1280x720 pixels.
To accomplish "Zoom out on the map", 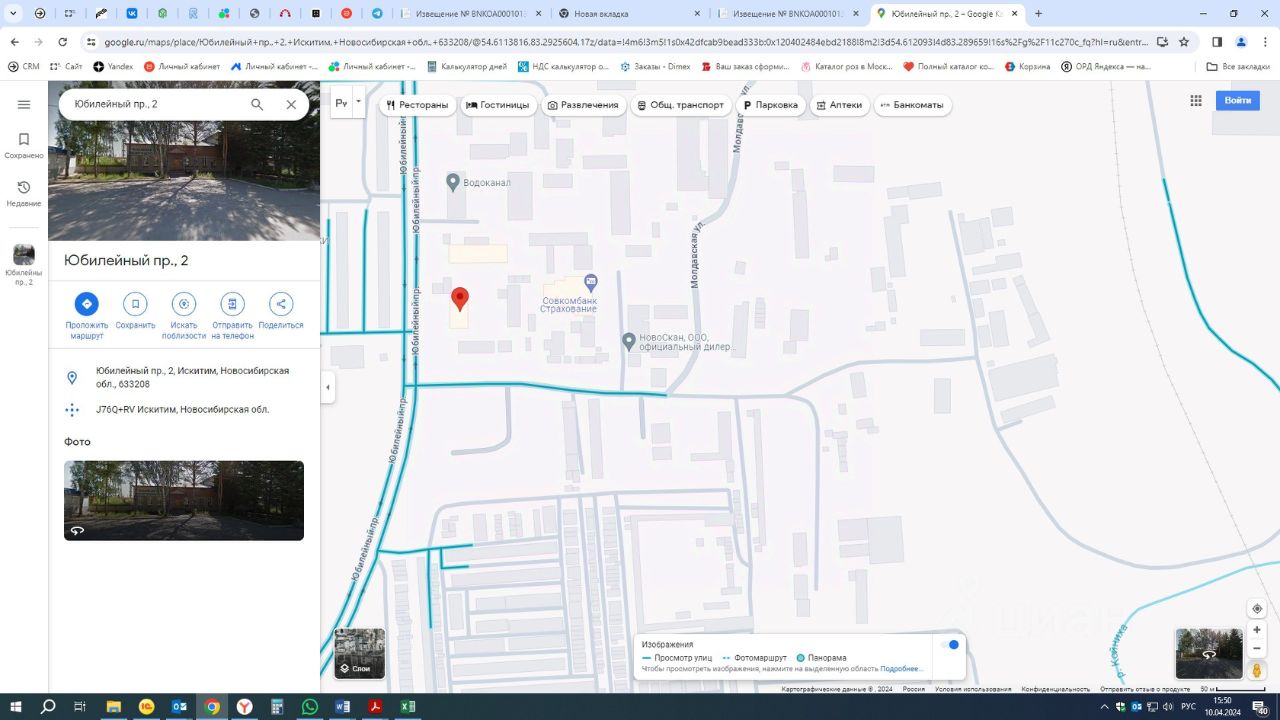I will point(1257,649).
